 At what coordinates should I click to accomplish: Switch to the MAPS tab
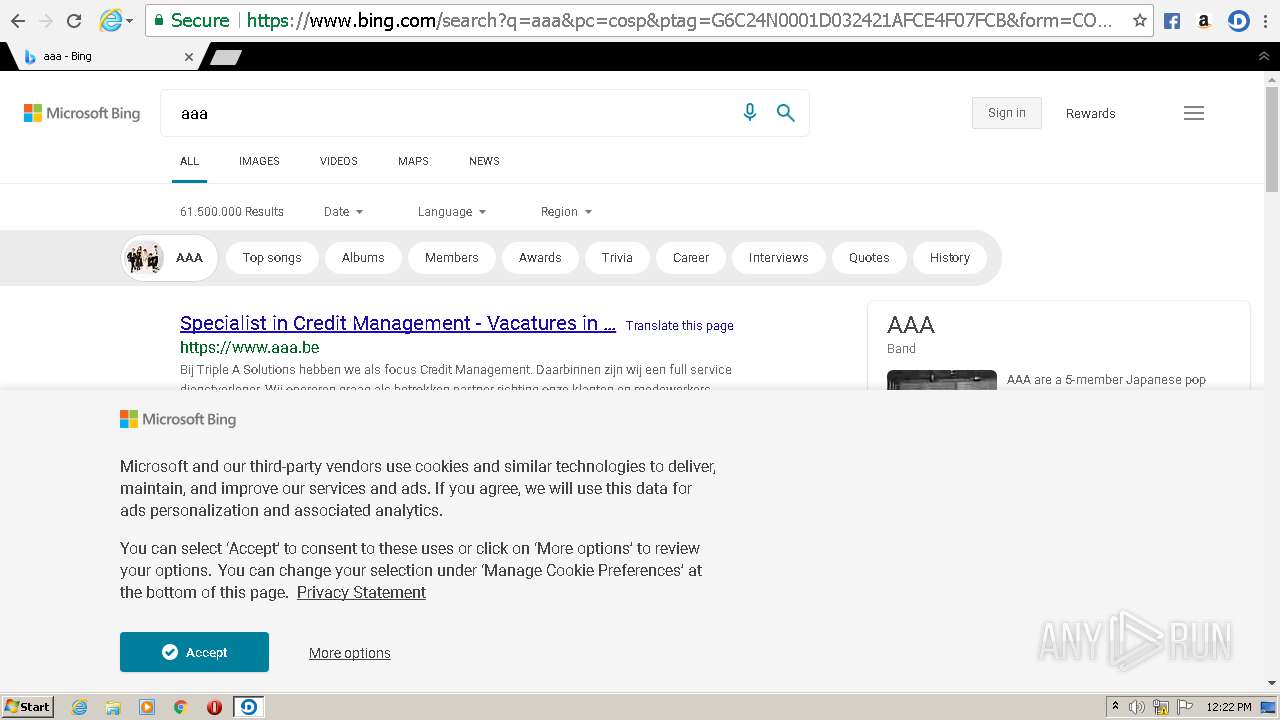coord(413,161)
